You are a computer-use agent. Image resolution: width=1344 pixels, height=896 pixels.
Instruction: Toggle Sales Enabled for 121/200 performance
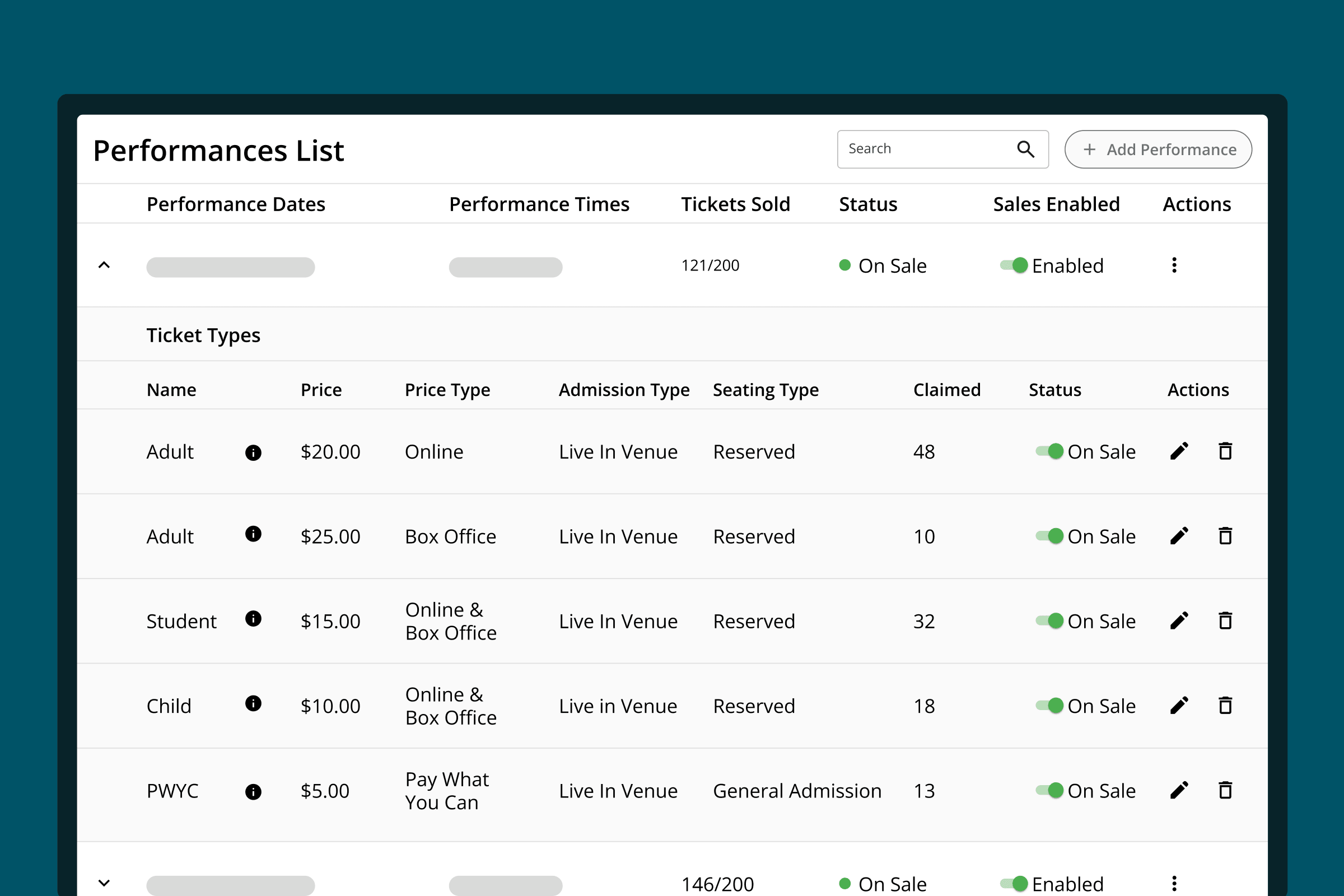tap(1014, 265)
